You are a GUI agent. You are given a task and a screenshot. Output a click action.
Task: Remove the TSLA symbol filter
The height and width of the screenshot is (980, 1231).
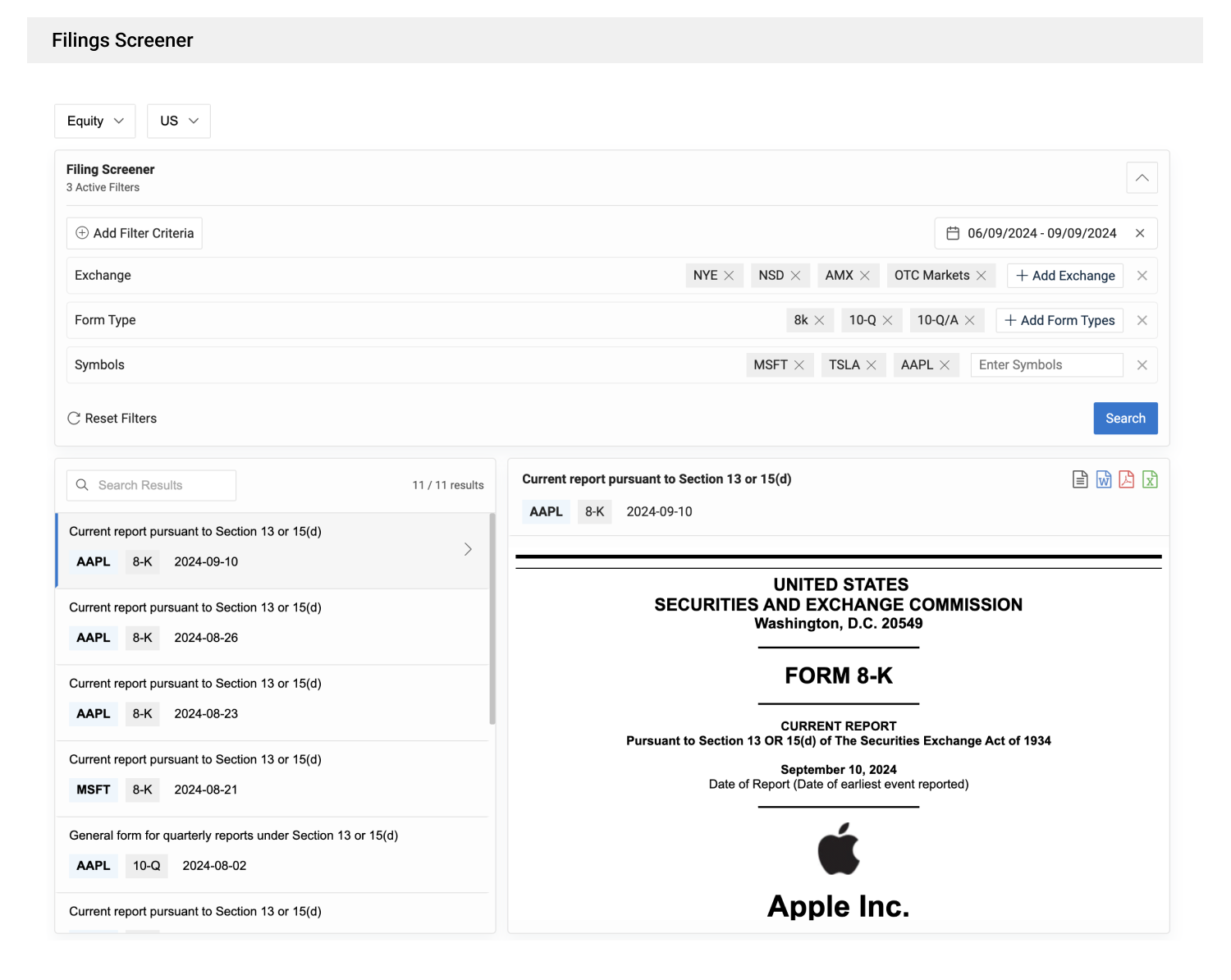[x=872, y=364]
